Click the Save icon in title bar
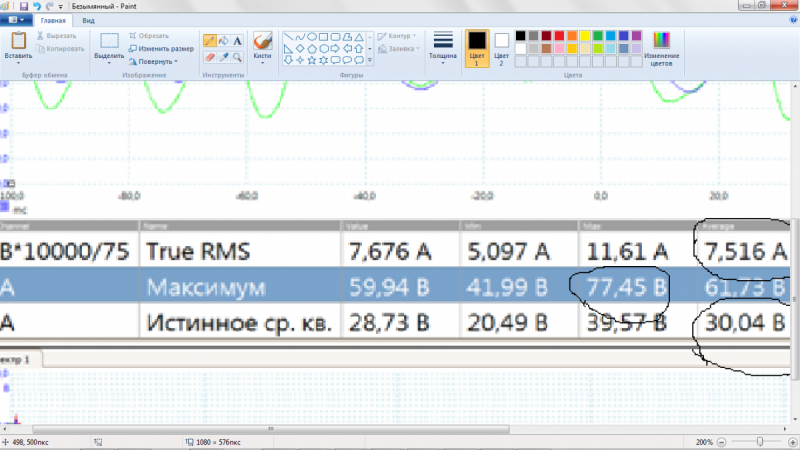The image size is (800, 450). point(24,6)
